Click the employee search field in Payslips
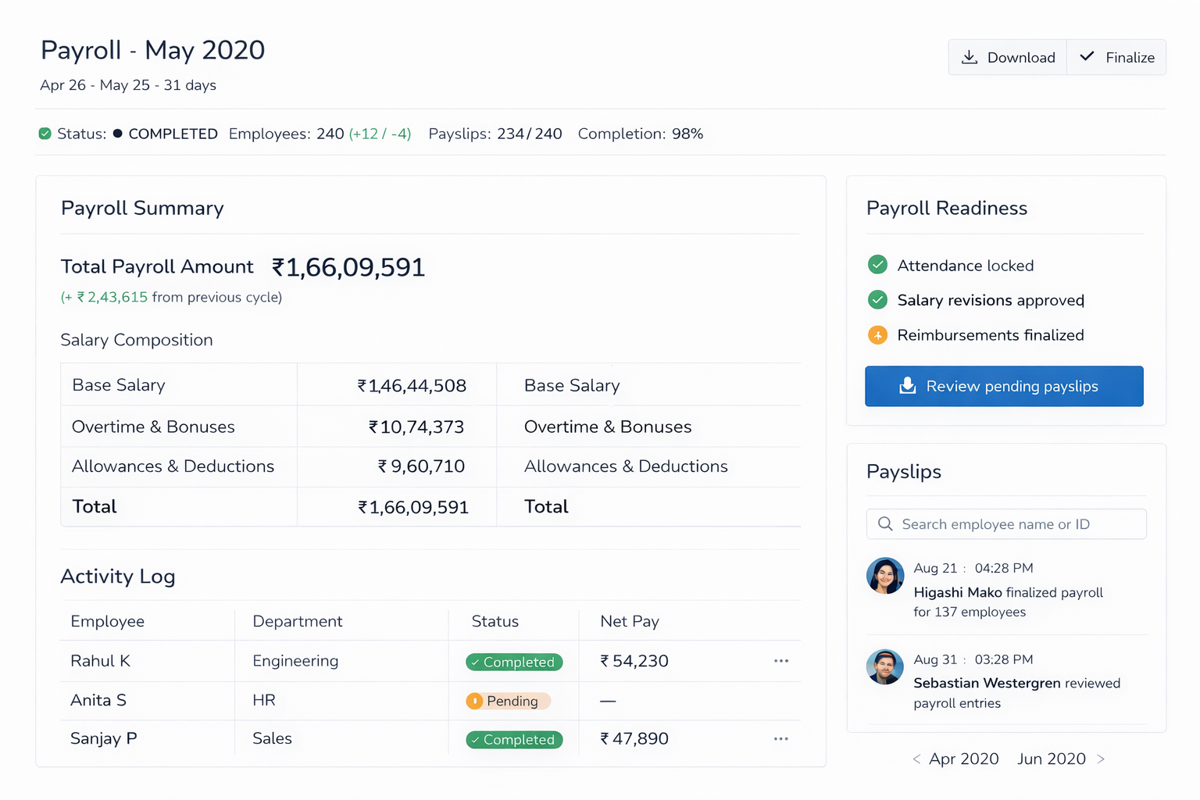The width and height of the screenshot is (1200, 800). click(x=1006, y=523)
